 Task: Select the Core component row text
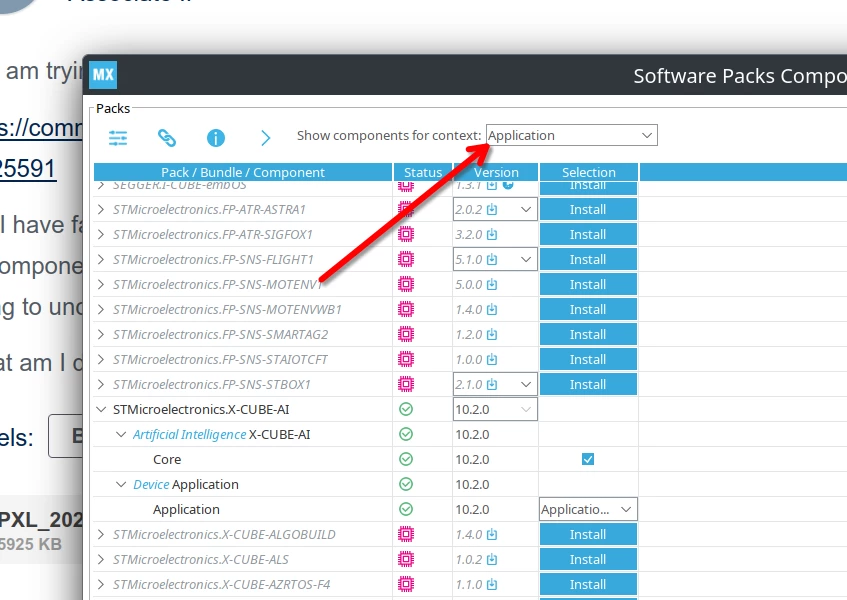(x=167, y=460)
